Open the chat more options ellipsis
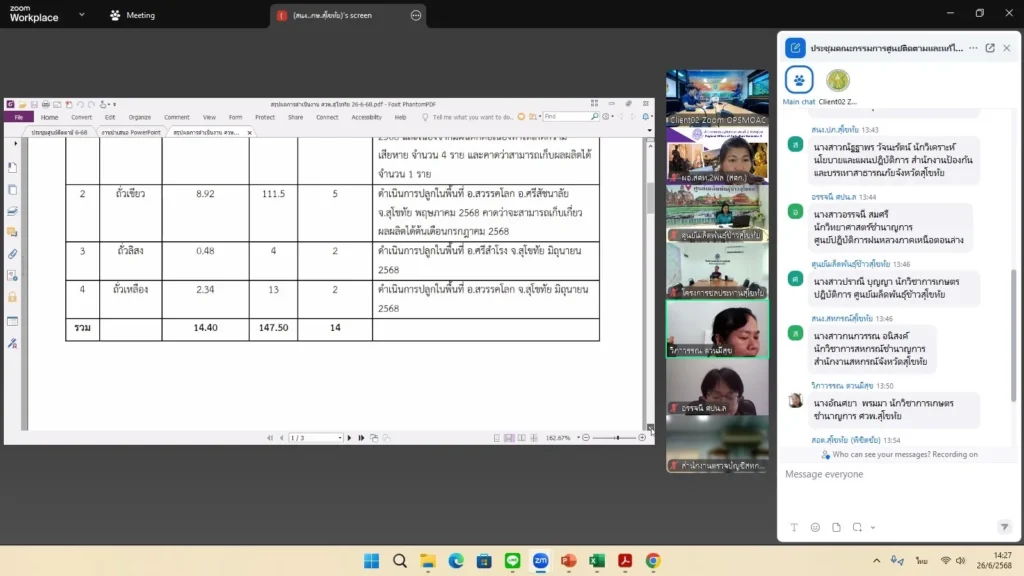The image size is (1024, 576). coord(973,48)
